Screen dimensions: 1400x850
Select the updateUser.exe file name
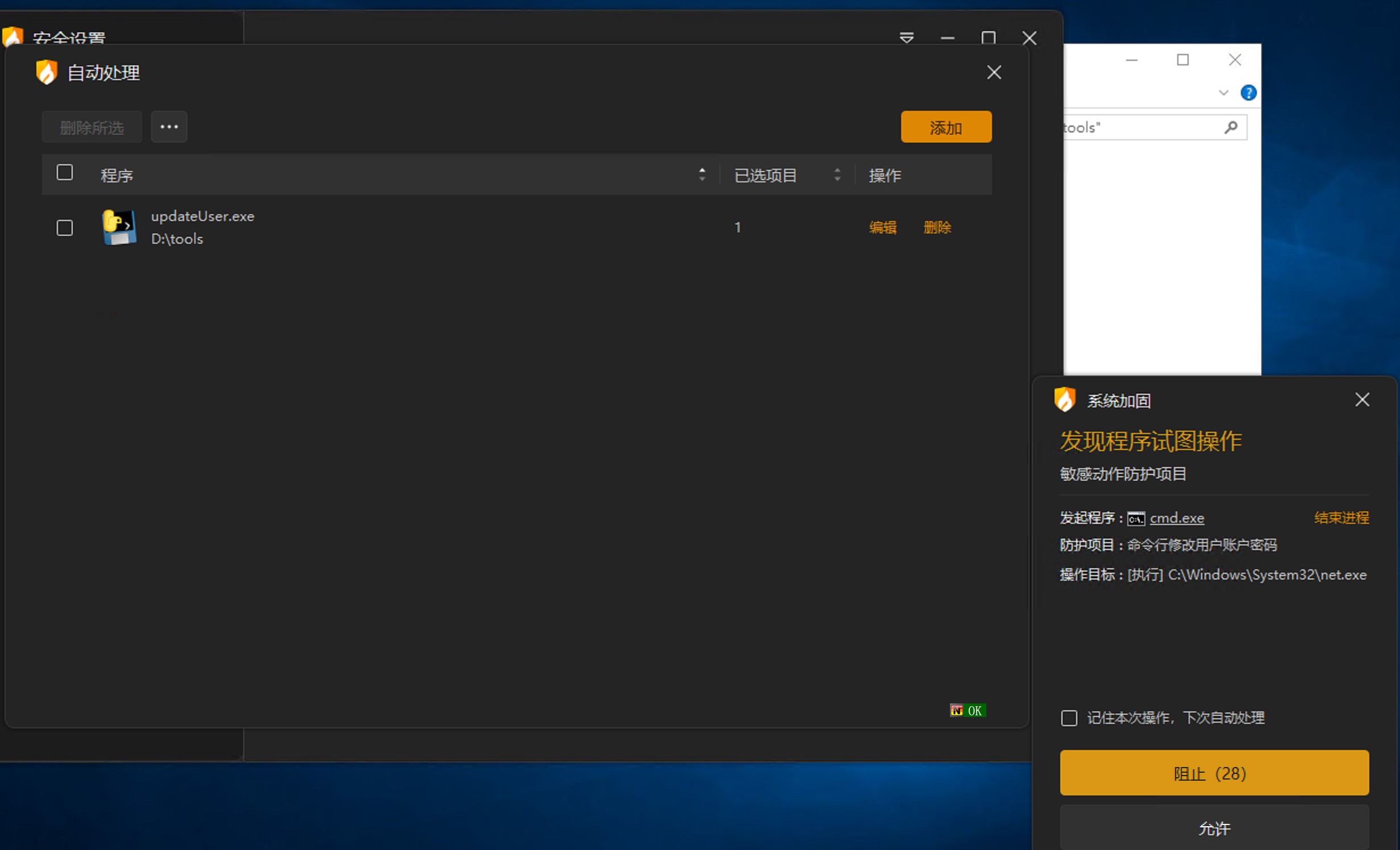coord(203,216)
